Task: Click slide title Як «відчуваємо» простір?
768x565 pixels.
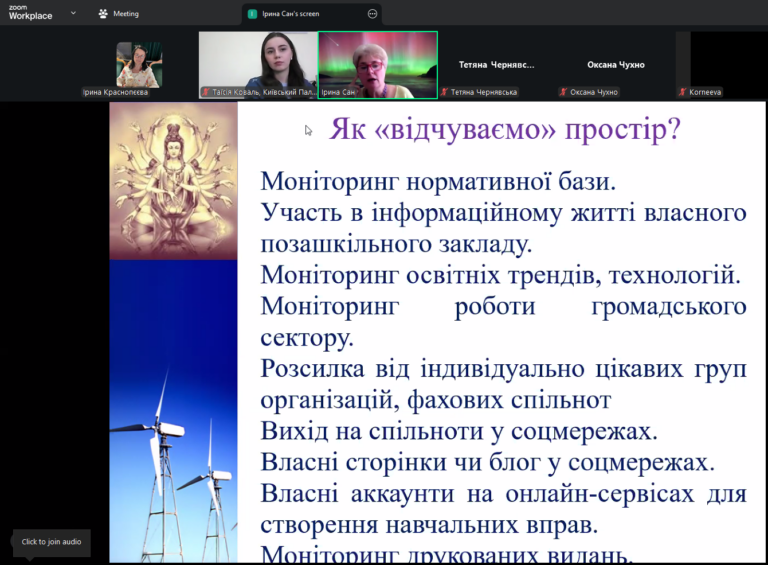Action: 504,130
